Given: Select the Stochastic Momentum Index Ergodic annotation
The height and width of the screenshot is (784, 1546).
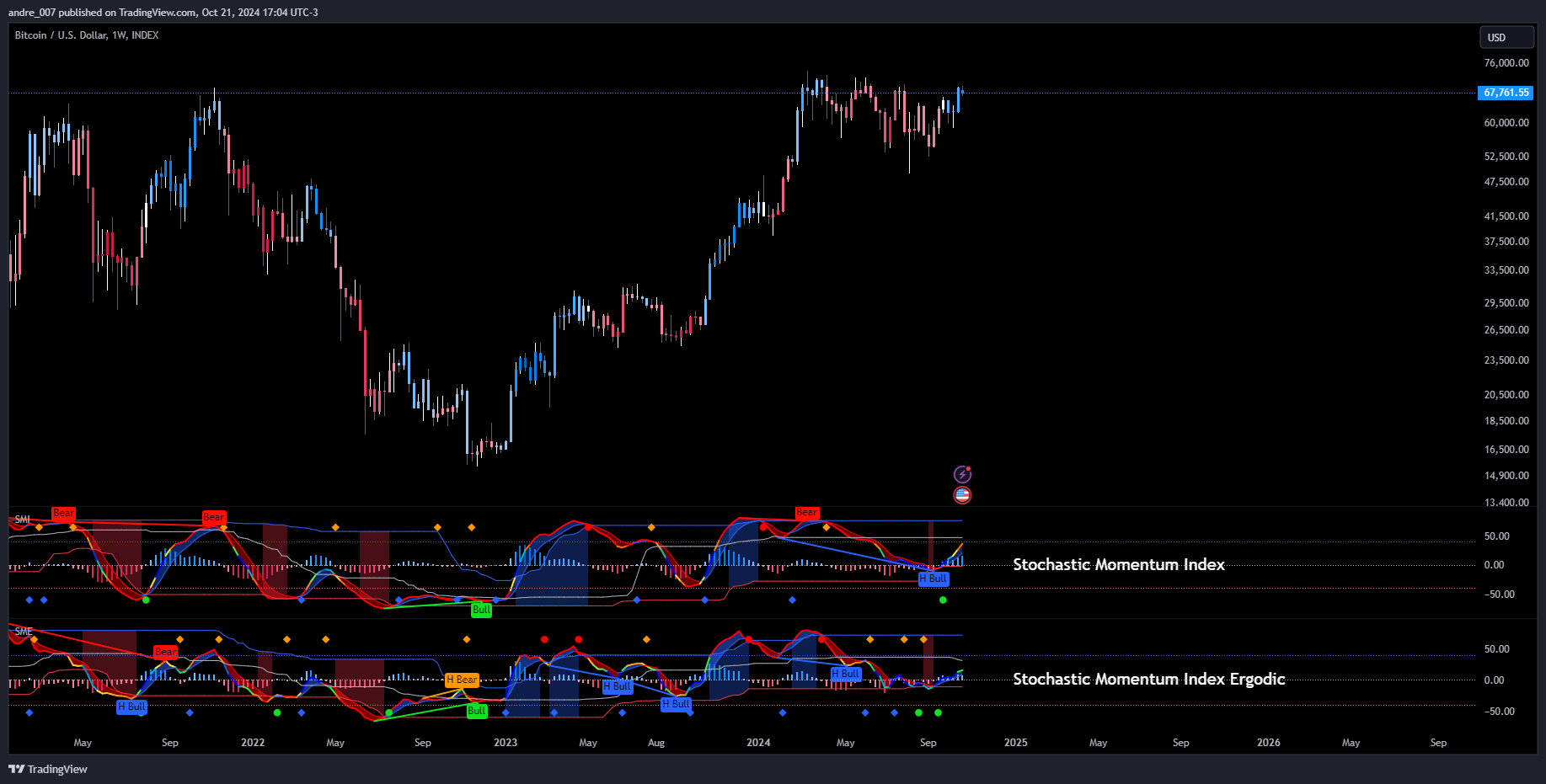Looking at the screenshot, I should [1149, 680].
